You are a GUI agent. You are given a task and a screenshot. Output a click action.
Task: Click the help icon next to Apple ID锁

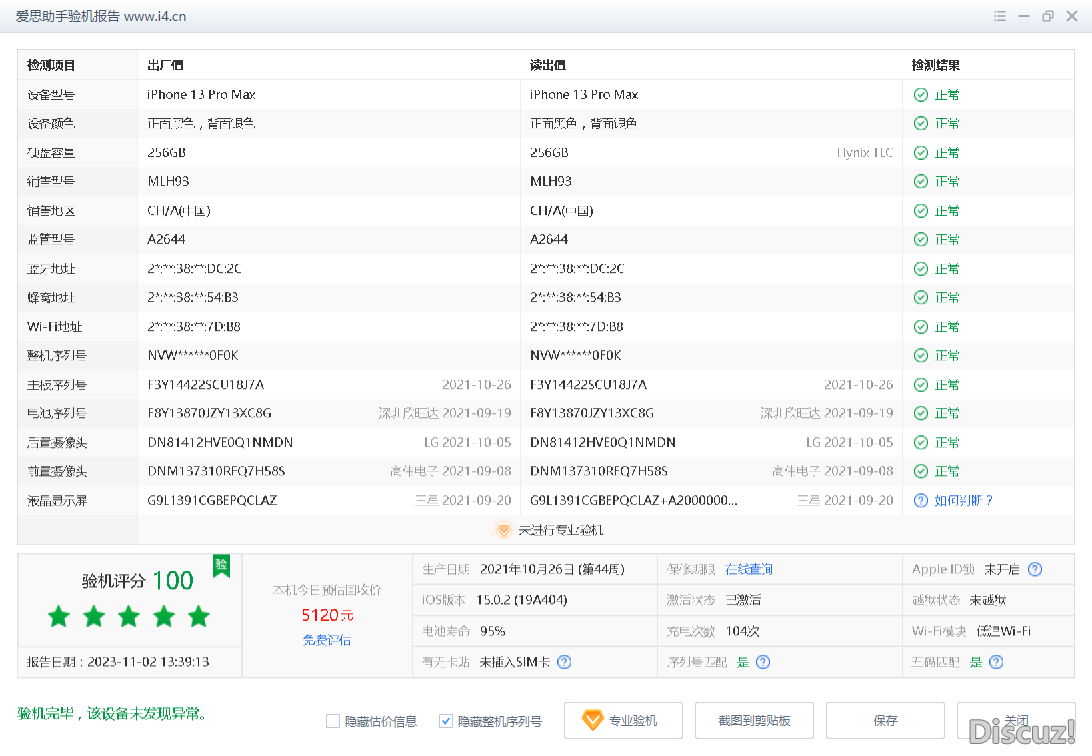coord(1035,569)
